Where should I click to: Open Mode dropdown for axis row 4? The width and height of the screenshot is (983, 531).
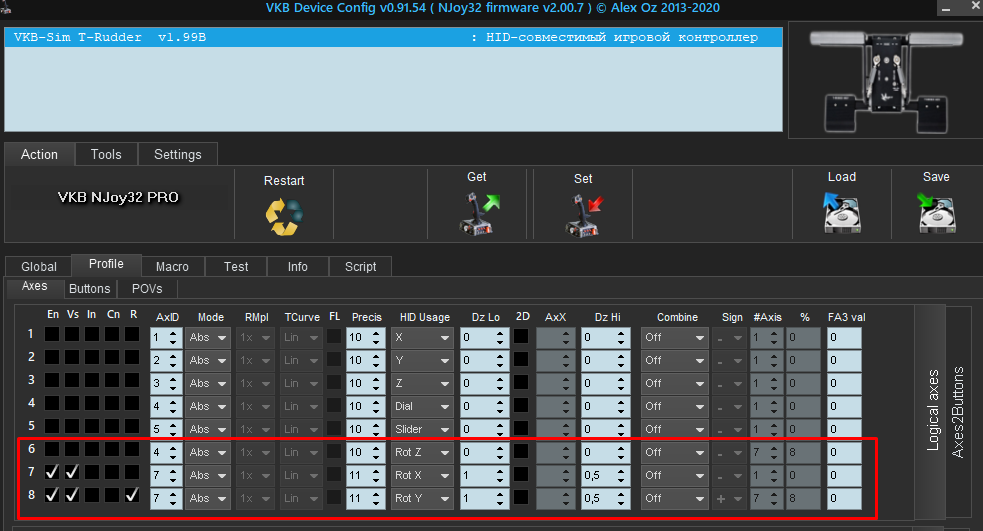click(x=208, y=406)
